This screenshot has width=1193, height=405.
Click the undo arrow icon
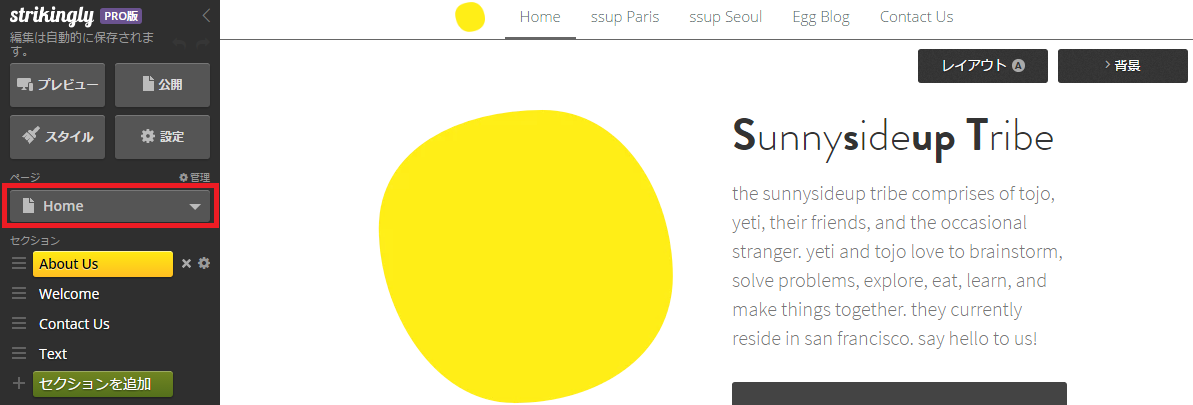point(179,43)
